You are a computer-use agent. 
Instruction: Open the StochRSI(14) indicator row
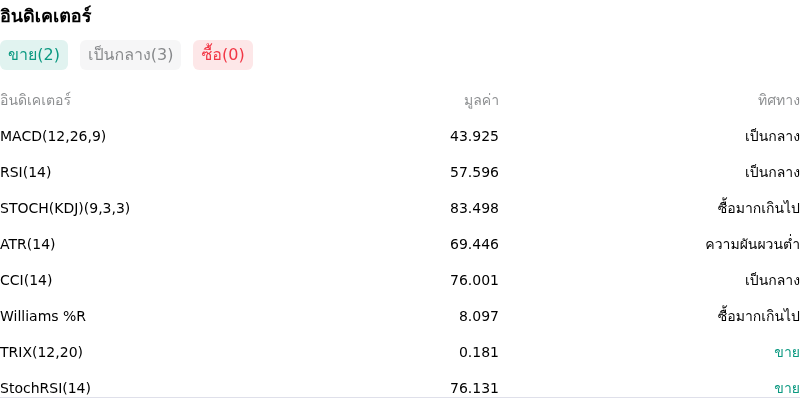pos(400,387)
